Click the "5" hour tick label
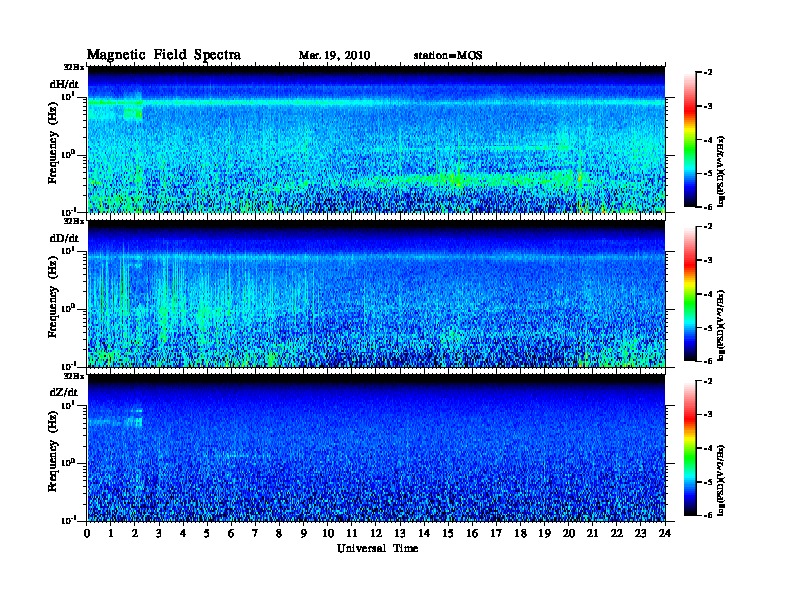 coord(207,534)
